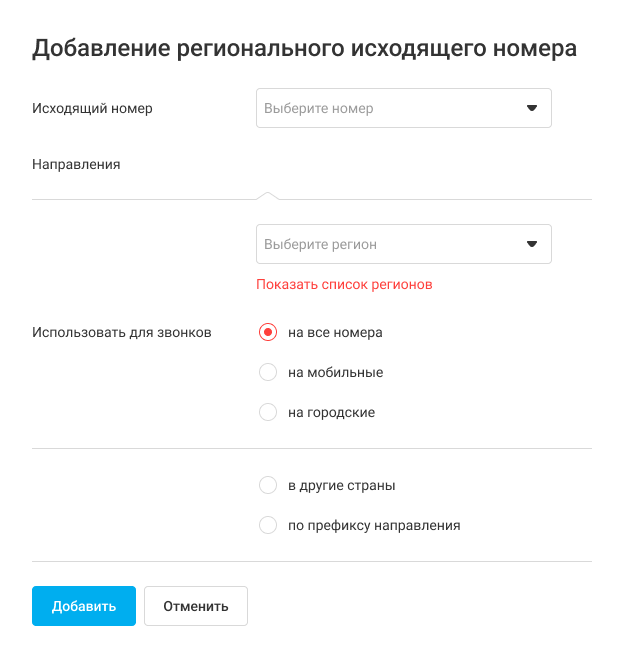Click the 'на городские' text label

[x=331, y=412]
